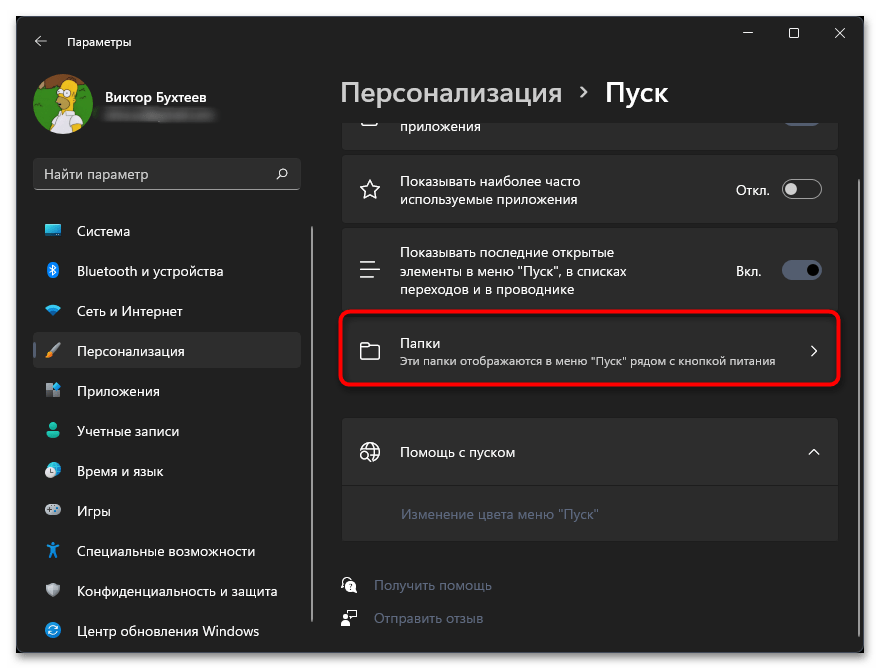The height and width of the screenshot is (669, 880).
Task: Open Специальные возможности section
Action: pyautogui.click(x=167, y=551)
